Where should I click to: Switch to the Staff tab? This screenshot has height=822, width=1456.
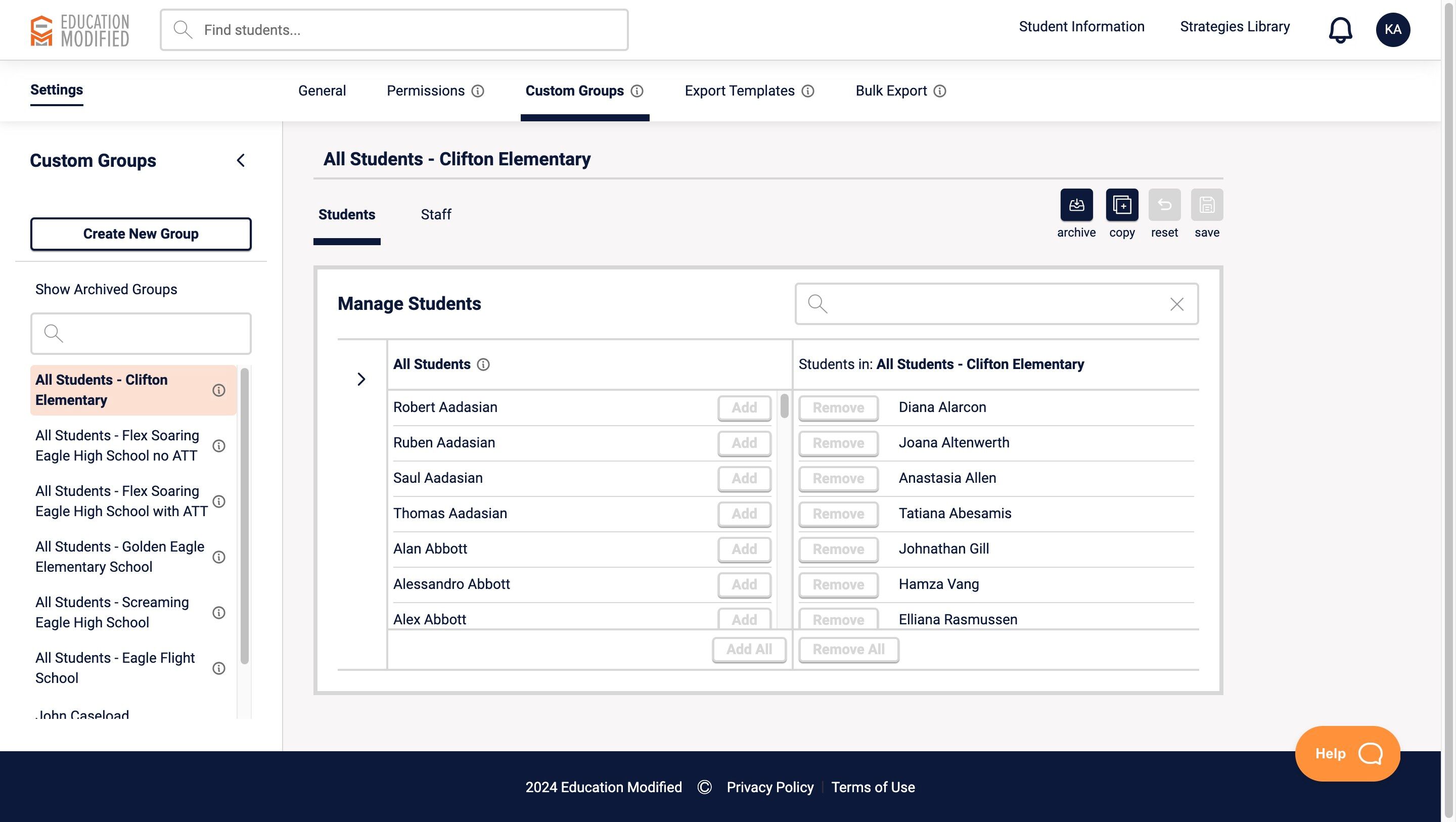tap(436, 215)
